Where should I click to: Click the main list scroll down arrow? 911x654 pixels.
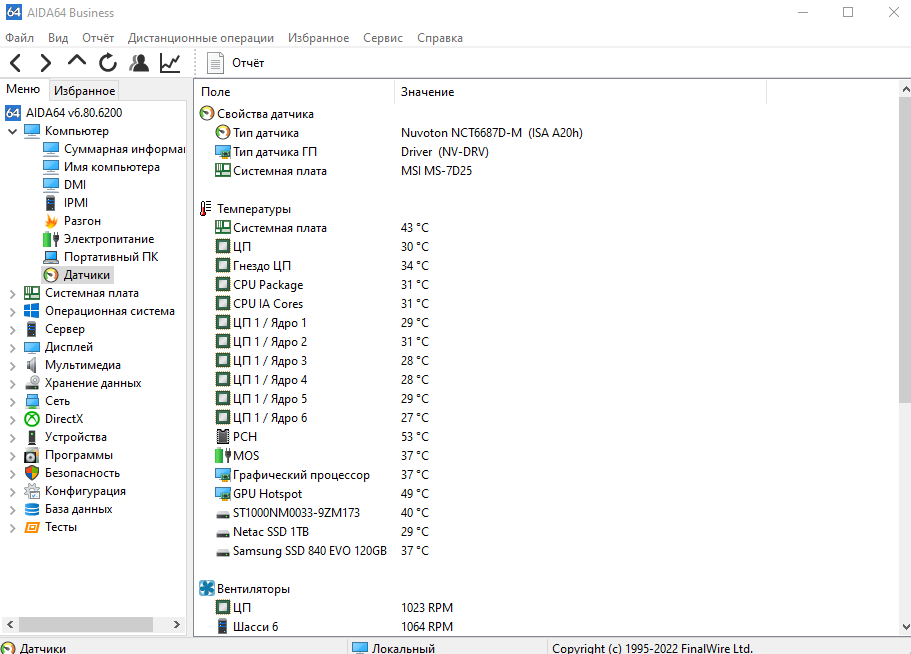coord(905,627)
